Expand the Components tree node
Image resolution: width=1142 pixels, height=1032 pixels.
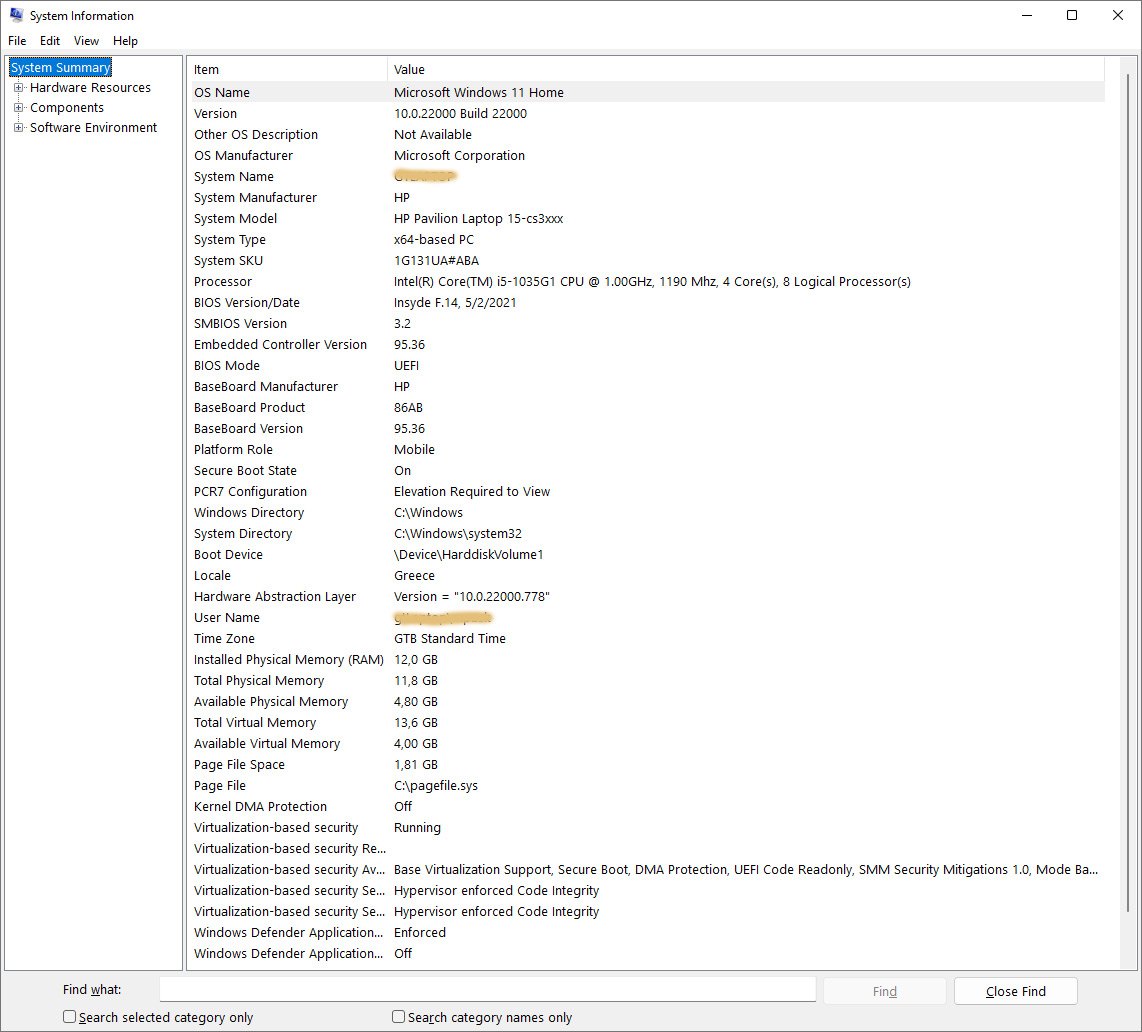[x=20, y=107]
